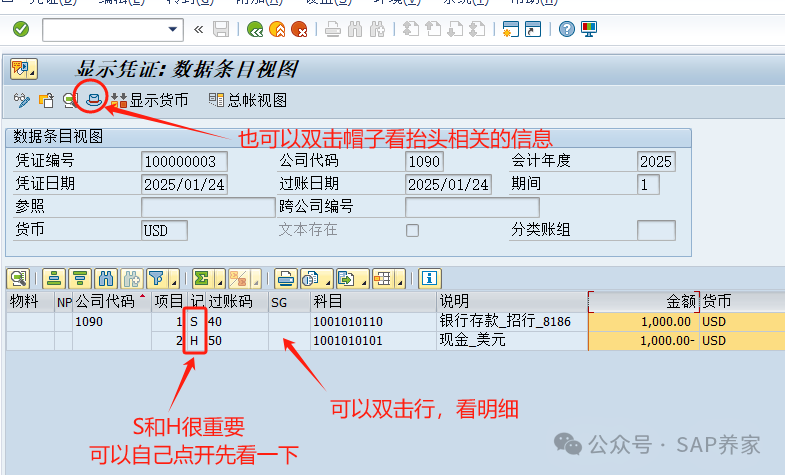Open a new session window icon
Screen dimensions: 785x475
(510, 30)
